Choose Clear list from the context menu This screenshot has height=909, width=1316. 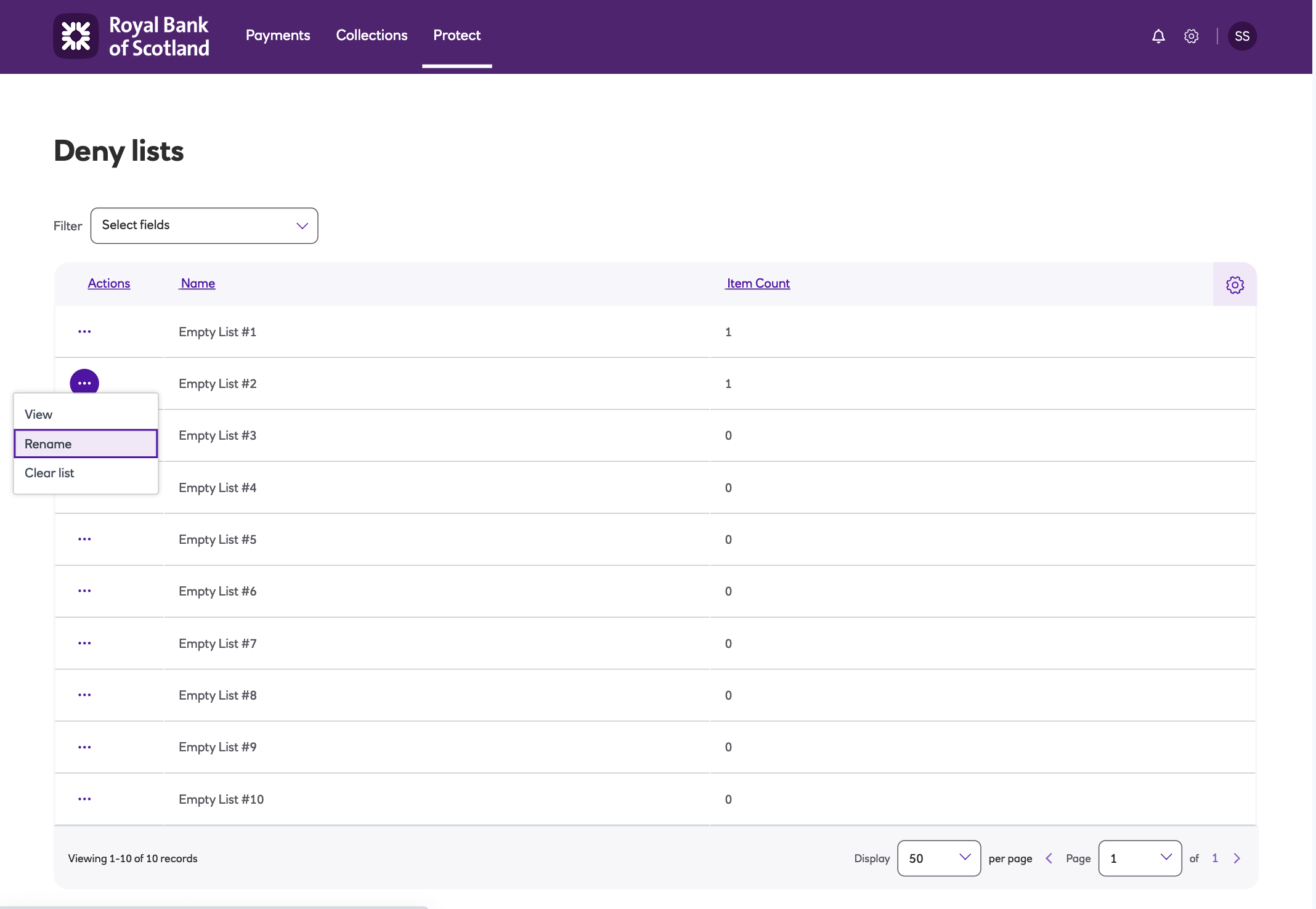(x=86, y=473)
